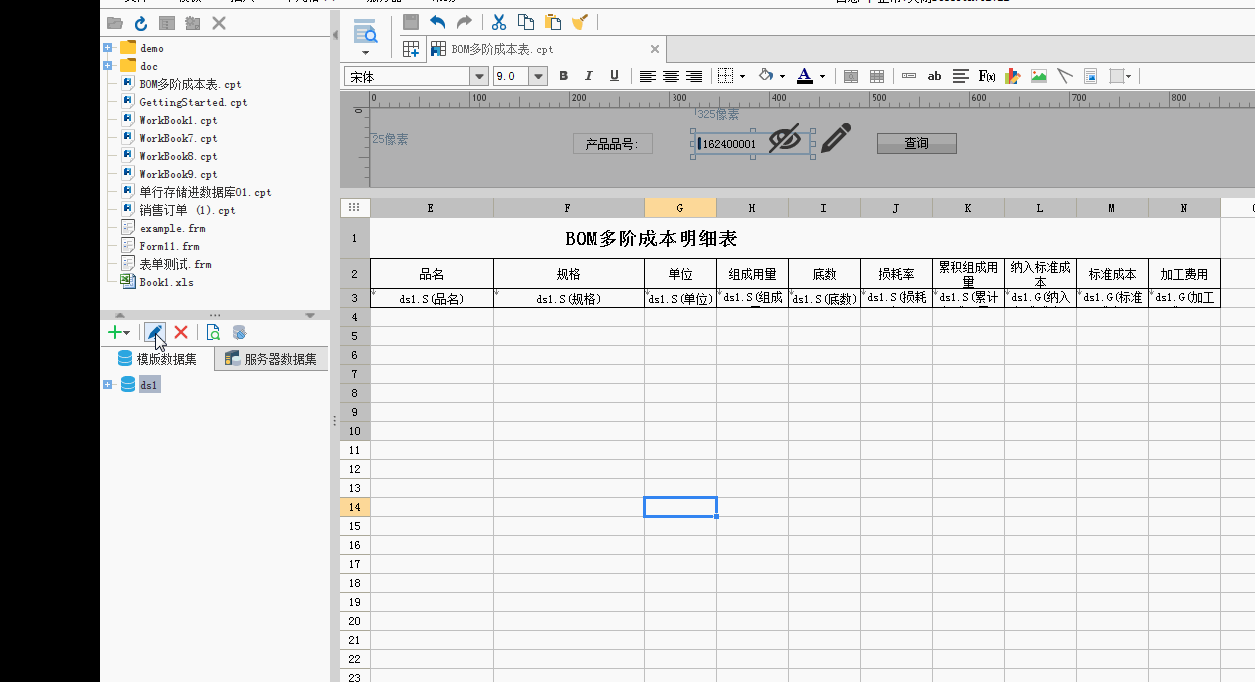Screen dimensions: 1255x682
Task: Click the widget edit pencil on canvas
Action: (x=836, y=137)
